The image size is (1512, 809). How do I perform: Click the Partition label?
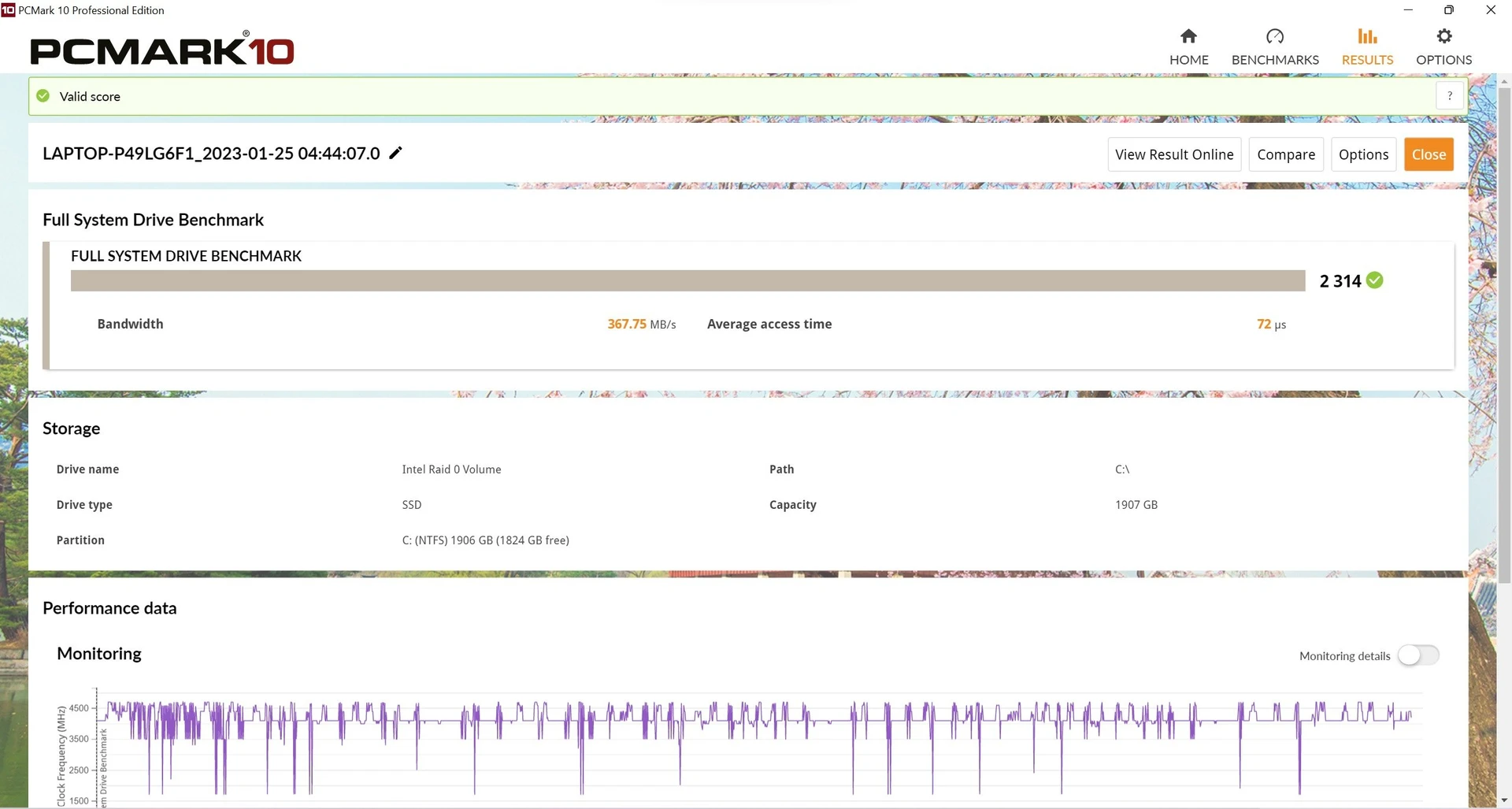80,540
